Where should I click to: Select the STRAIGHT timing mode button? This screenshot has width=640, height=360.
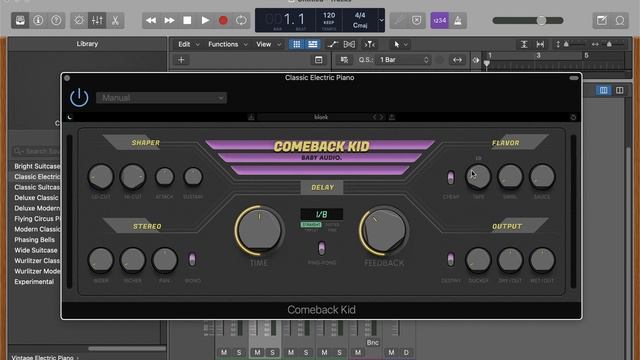click(x=311, y=225)
